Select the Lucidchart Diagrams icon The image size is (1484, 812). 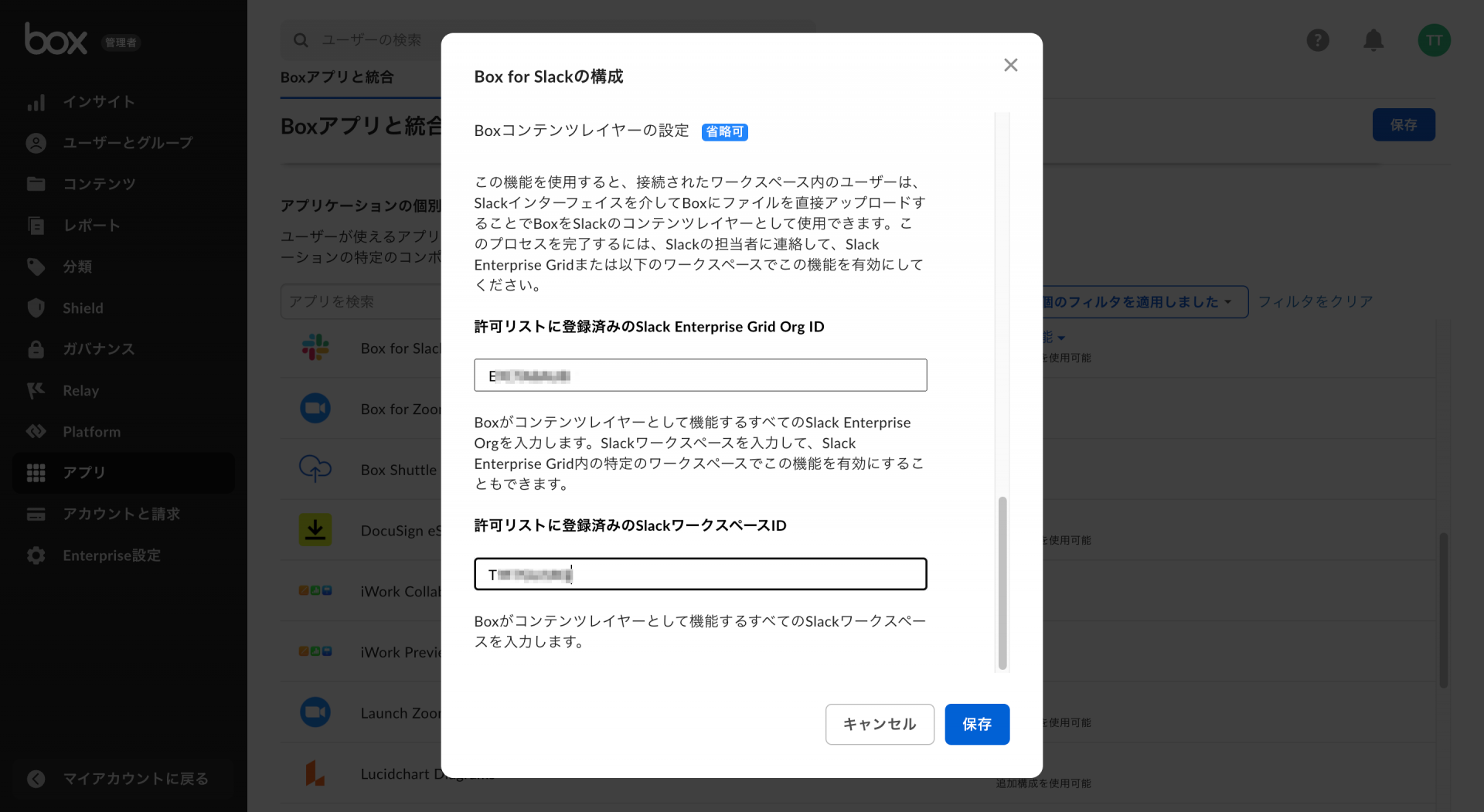315,773
